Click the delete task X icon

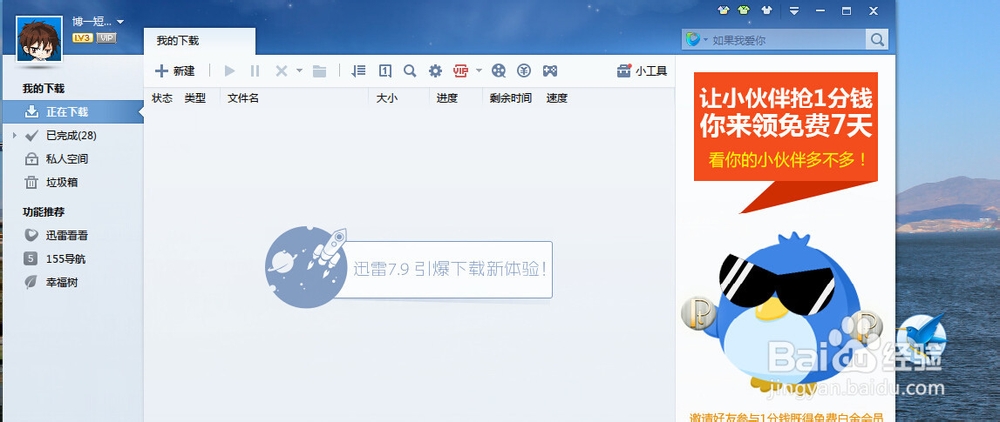tap(281, 71)
